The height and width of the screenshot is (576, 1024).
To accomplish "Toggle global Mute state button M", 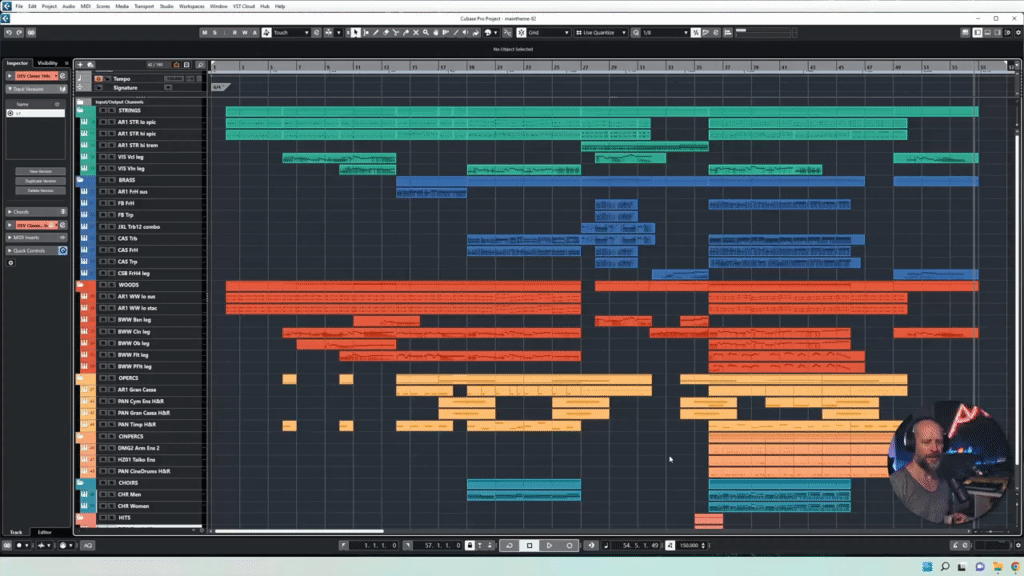I will [x=204, y=33].
